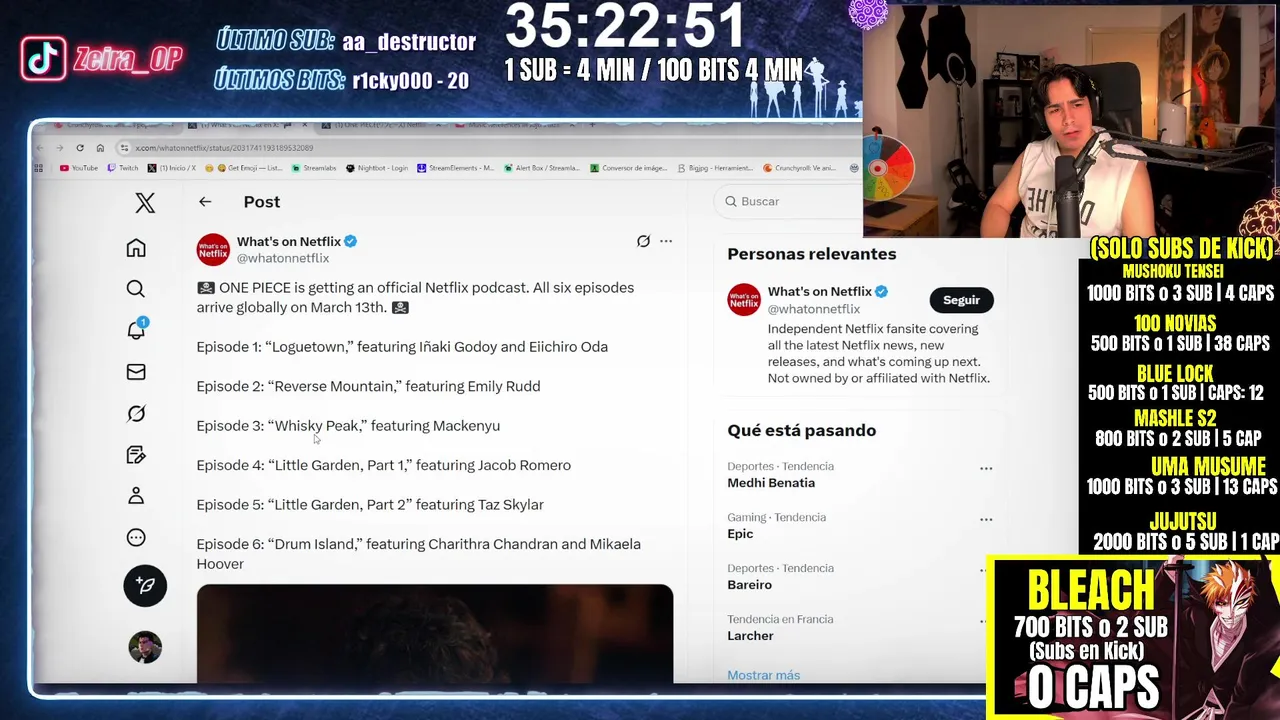
Task: Open Get Emoji bookmark
Action: point(244,168)
